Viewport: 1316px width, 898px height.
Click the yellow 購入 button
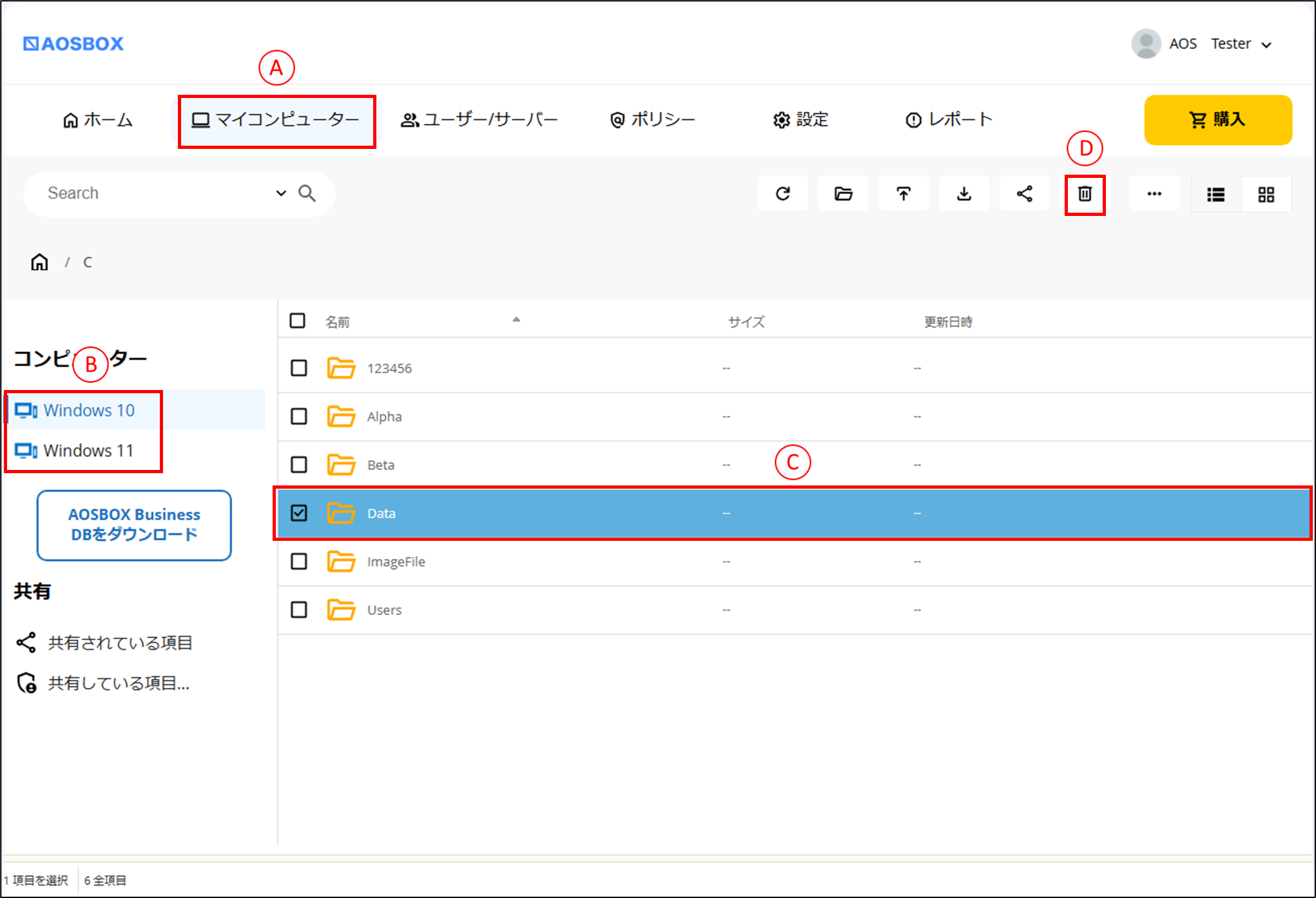click(x=1218, y=120)
